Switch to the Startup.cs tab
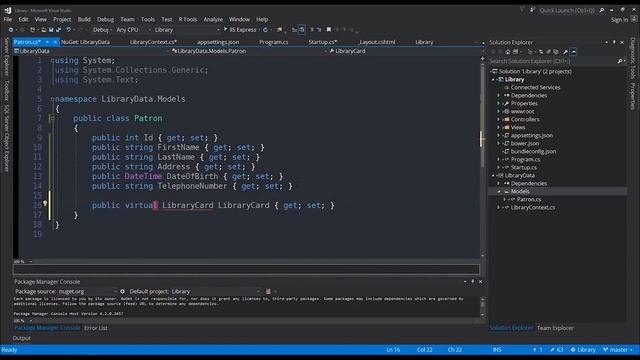This screenshot has height=360, width=640. [322, 42]
